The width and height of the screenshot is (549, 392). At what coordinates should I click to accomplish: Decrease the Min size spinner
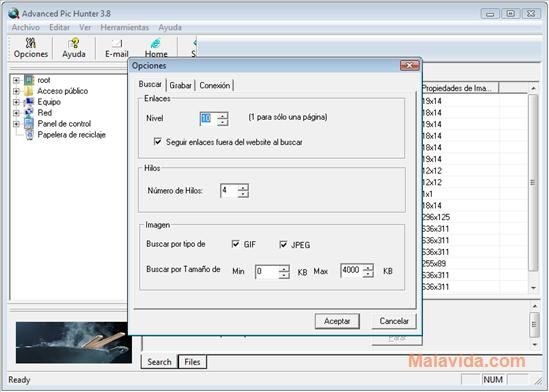click(x=284, y=275)
